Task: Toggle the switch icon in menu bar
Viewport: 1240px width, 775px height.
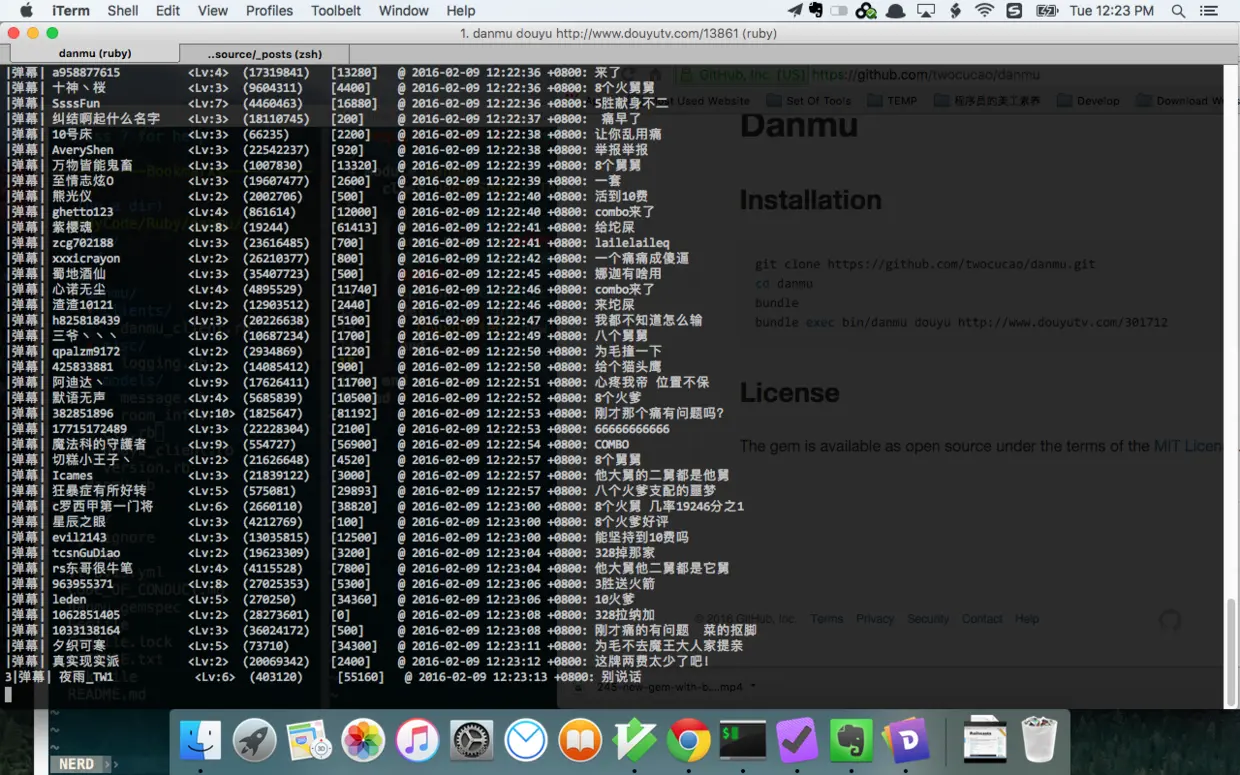Action: coord(840,11)
